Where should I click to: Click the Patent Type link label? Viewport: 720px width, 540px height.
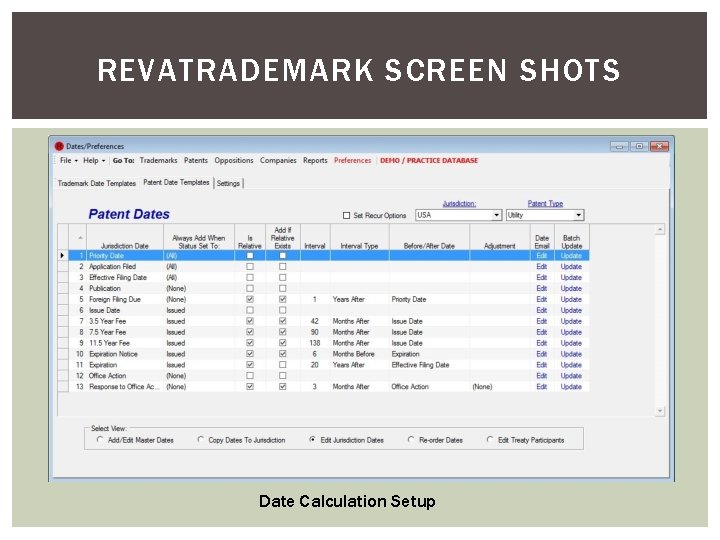(x=545, y=203)
